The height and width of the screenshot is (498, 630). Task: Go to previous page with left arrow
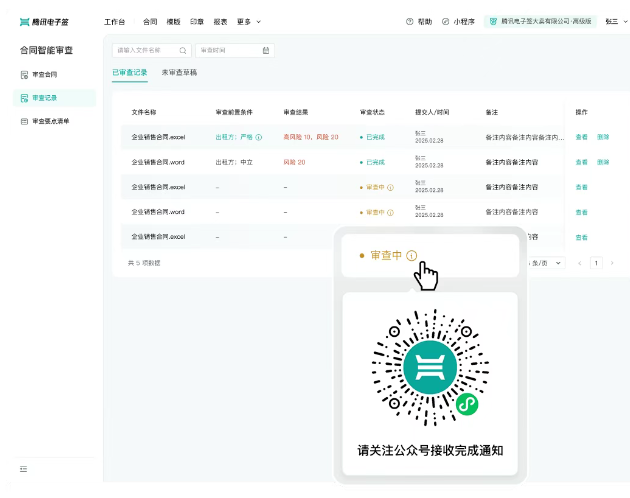coord(579,263)
